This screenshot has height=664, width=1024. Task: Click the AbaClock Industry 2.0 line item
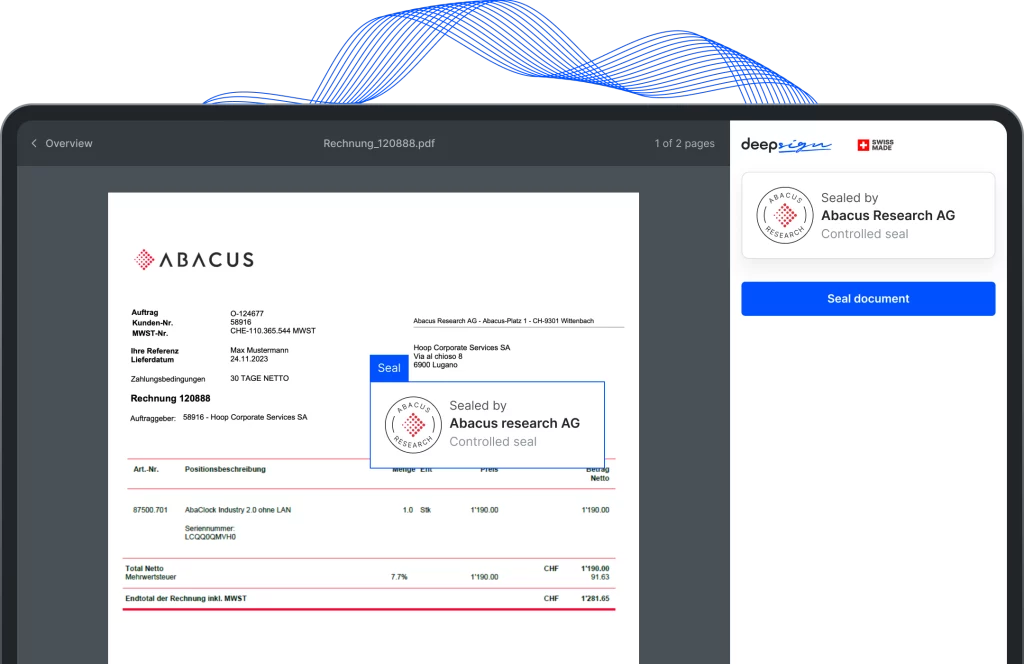pos(238,510)
